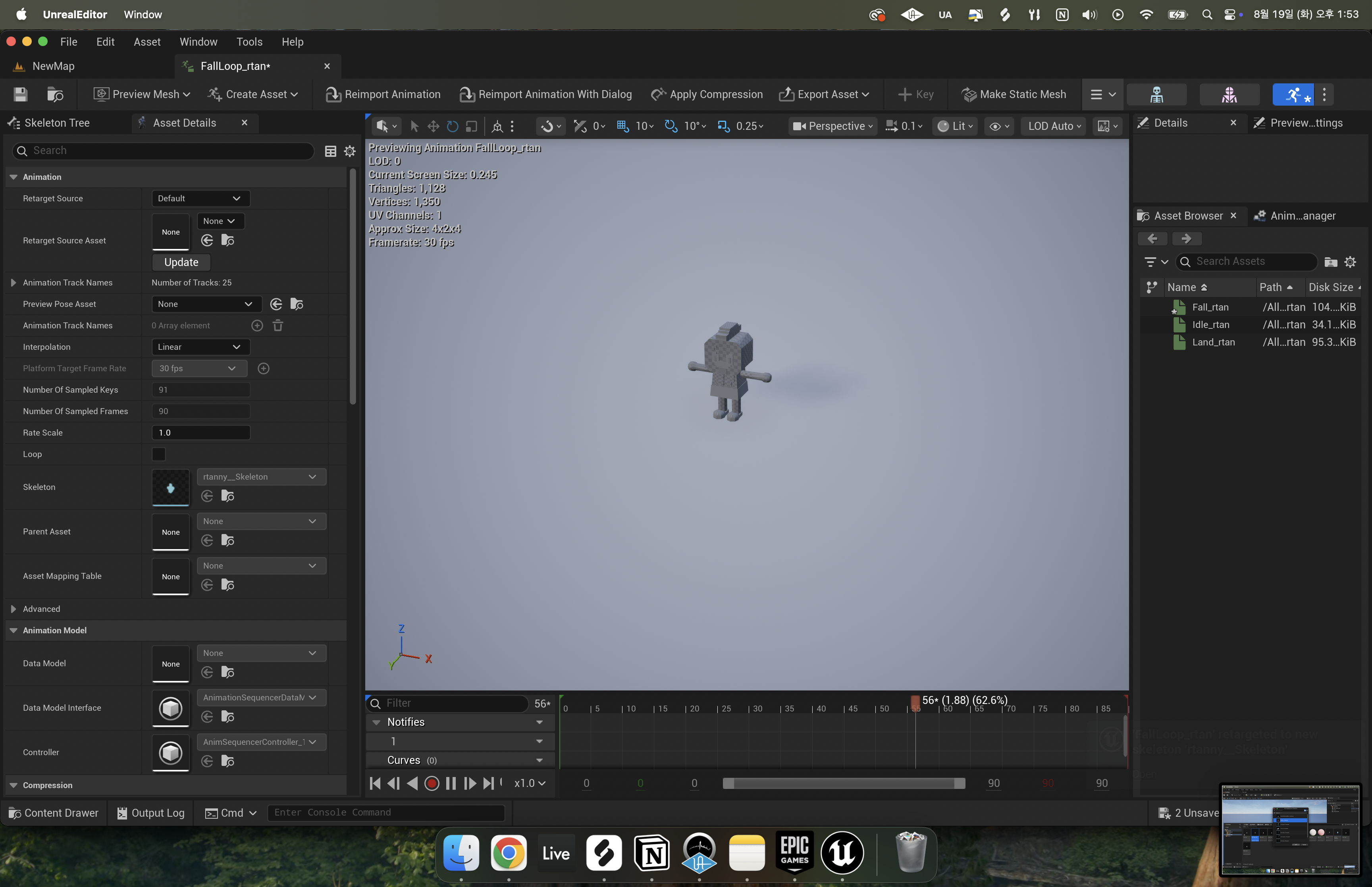1372x887 pixels.
Task: Jump to start of animation
Action: click(375, 783)
